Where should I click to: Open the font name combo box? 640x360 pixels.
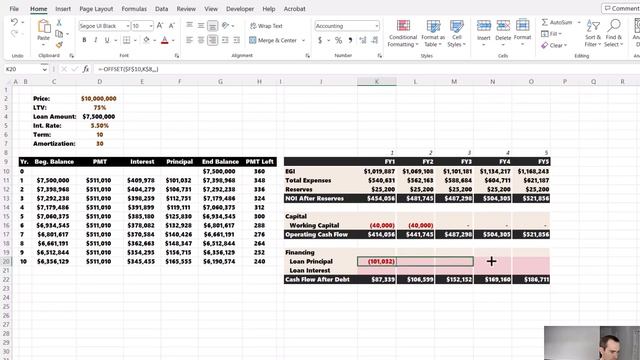click(104, 26)
